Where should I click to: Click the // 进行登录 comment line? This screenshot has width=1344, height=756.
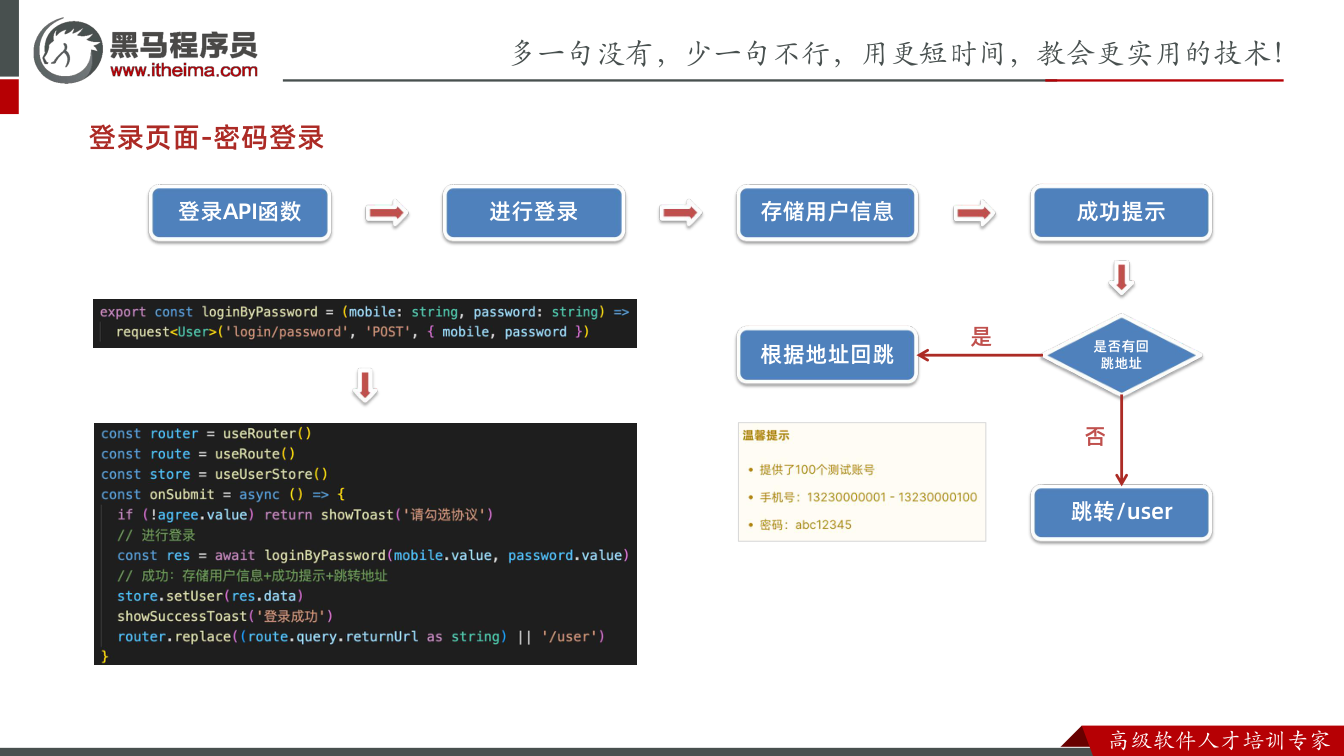(156, 535)
